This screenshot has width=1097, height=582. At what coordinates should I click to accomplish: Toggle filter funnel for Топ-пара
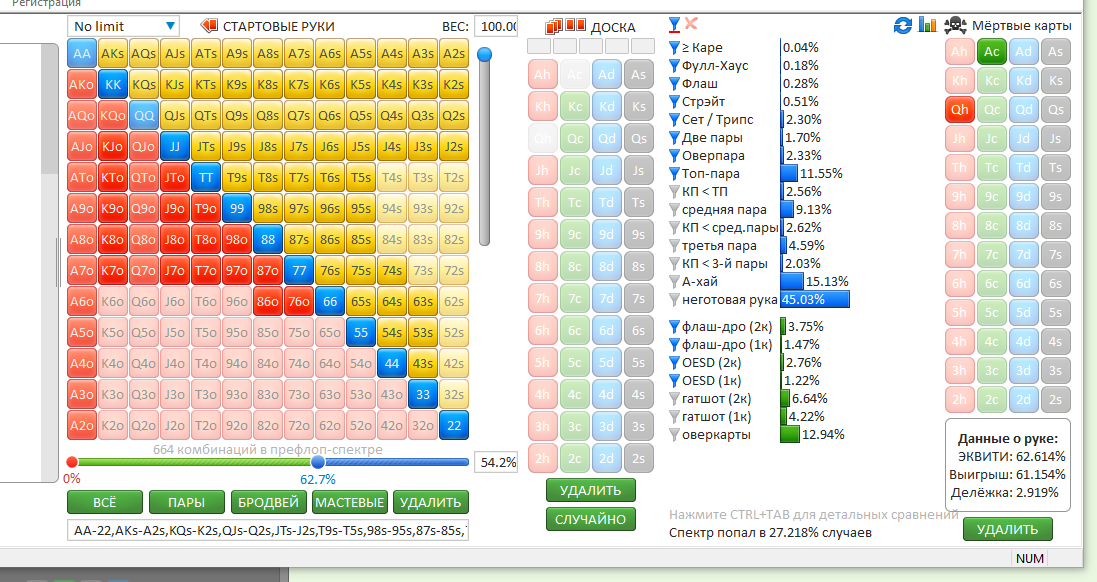[x=674, y=173]
